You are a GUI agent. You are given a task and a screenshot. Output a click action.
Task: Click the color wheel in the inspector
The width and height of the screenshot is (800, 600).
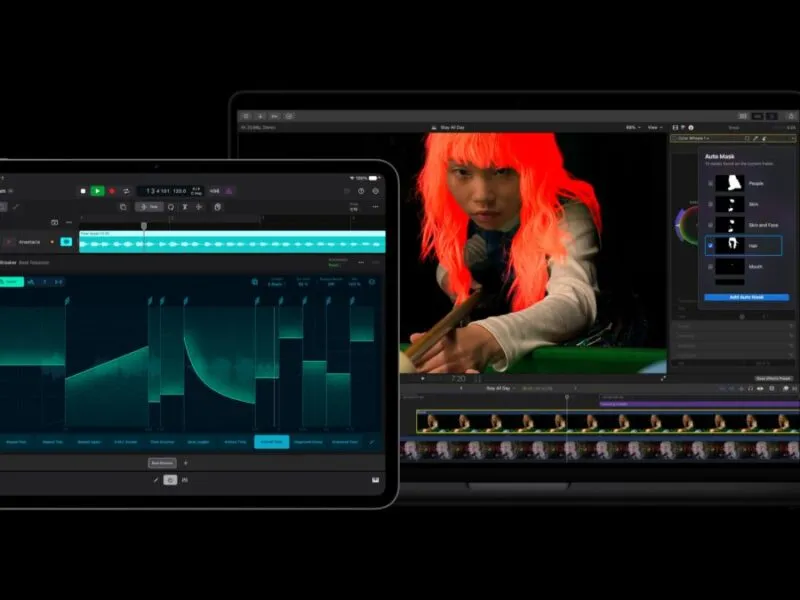tap(687, 224)
